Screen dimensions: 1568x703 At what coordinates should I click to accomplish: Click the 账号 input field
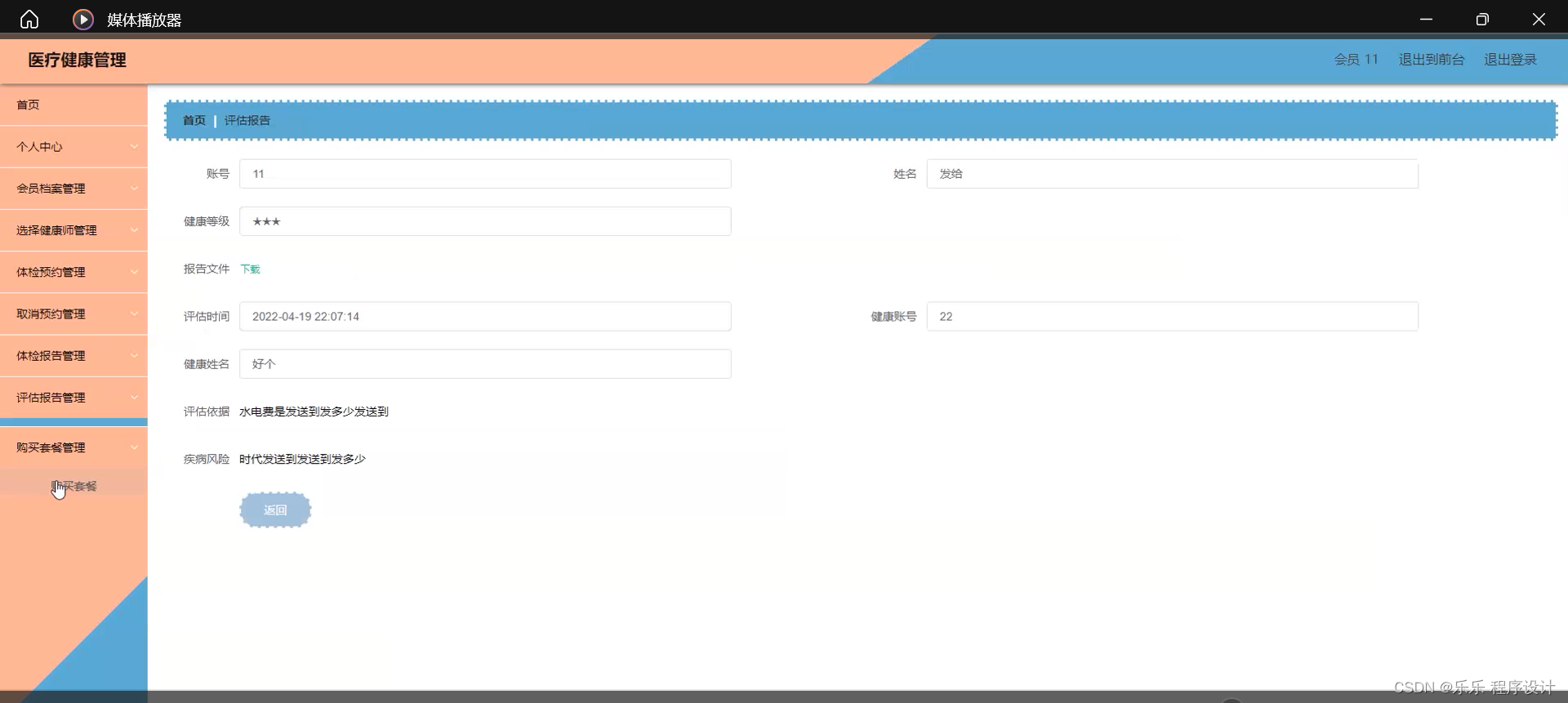click(485, 174)
